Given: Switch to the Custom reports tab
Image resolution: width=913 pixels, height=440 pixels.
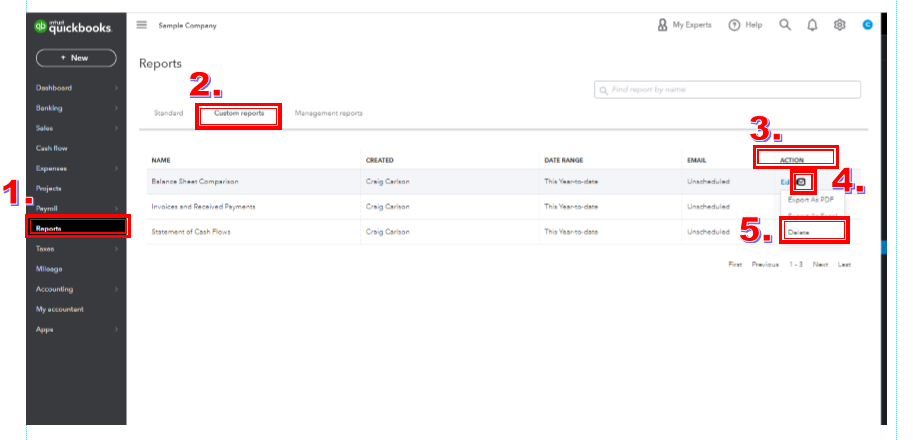Looking at the screenshot, I should click(239, 113).
